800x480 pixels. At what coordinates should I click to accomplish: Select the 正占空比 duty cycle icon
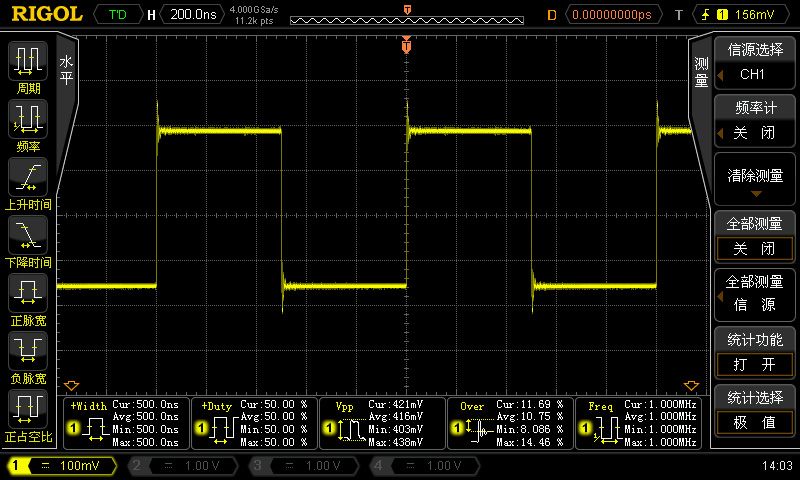(x=27, y=412)
